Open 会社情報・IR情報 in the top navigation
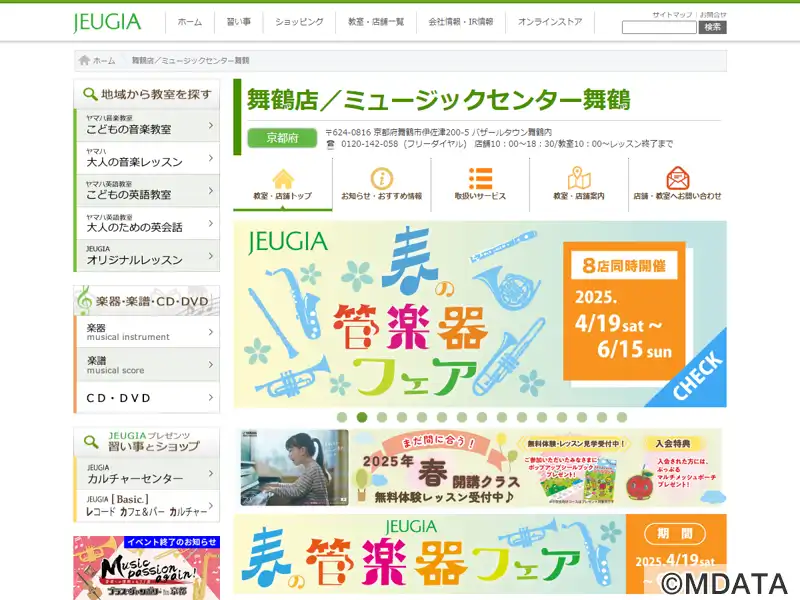This screenshot has width=800, height=600. (x=461, y=22)
